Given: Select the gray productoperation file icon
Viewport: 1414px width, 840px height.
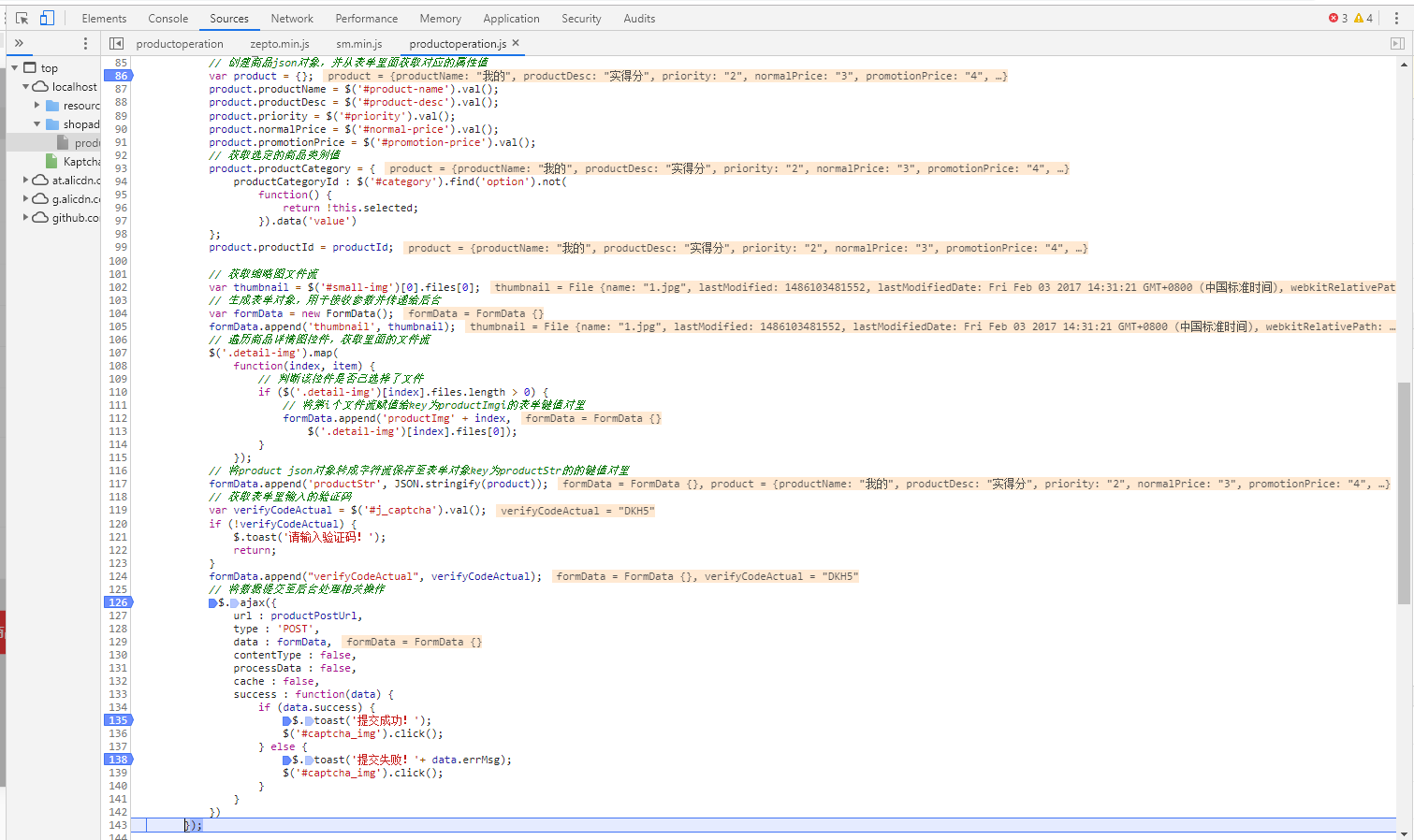Looking at the screenshot, I should (63, 142).
